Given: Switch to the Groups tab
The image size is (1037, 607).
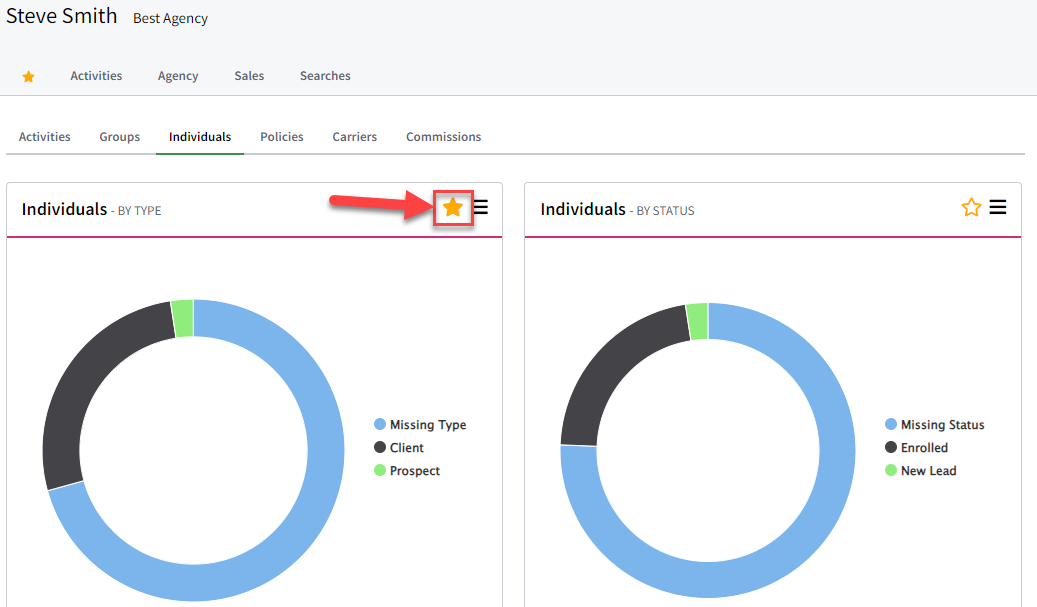Looking at the screenshot, I should click(119, 136).
